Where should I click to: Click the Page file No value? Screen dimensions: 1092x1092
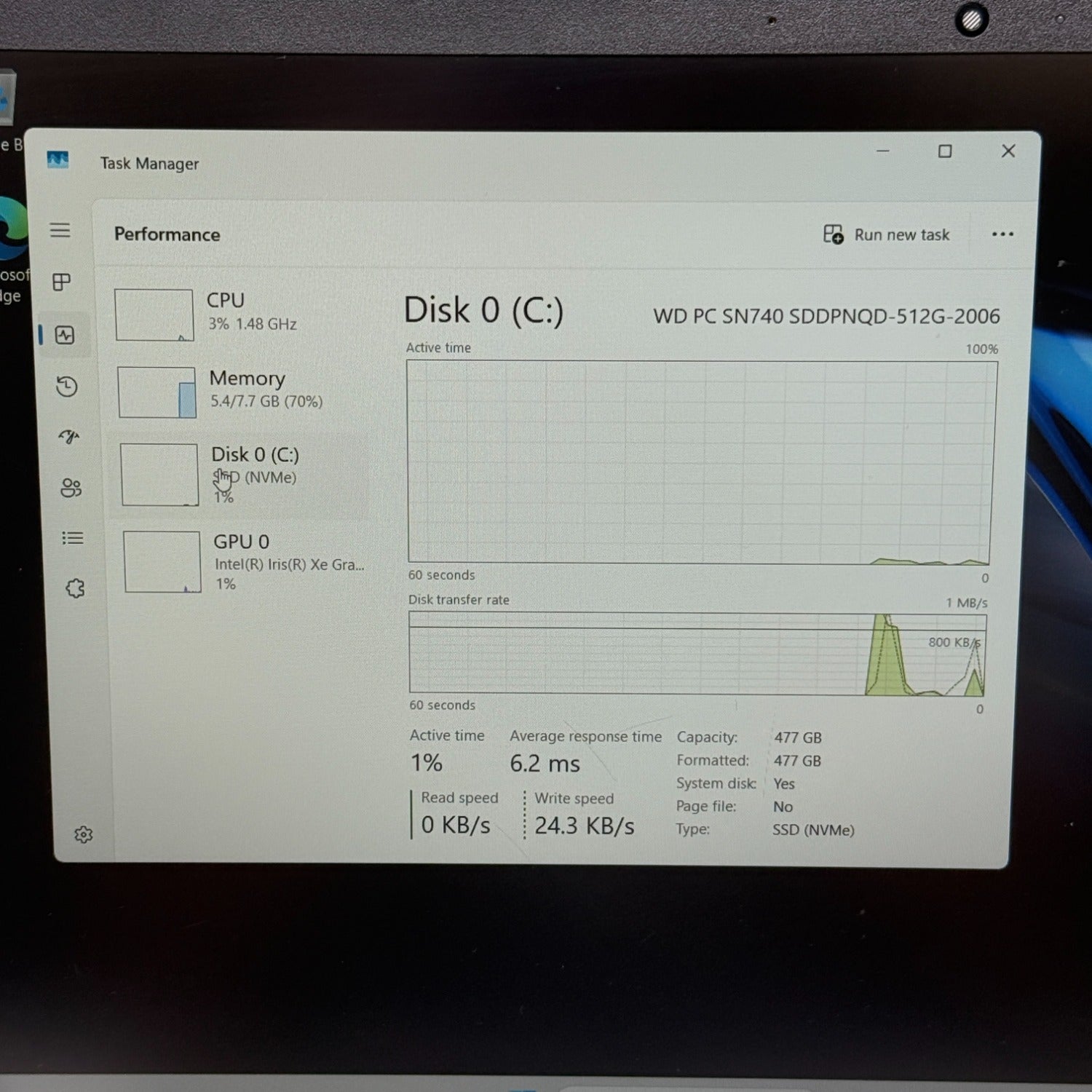point(783,807)
